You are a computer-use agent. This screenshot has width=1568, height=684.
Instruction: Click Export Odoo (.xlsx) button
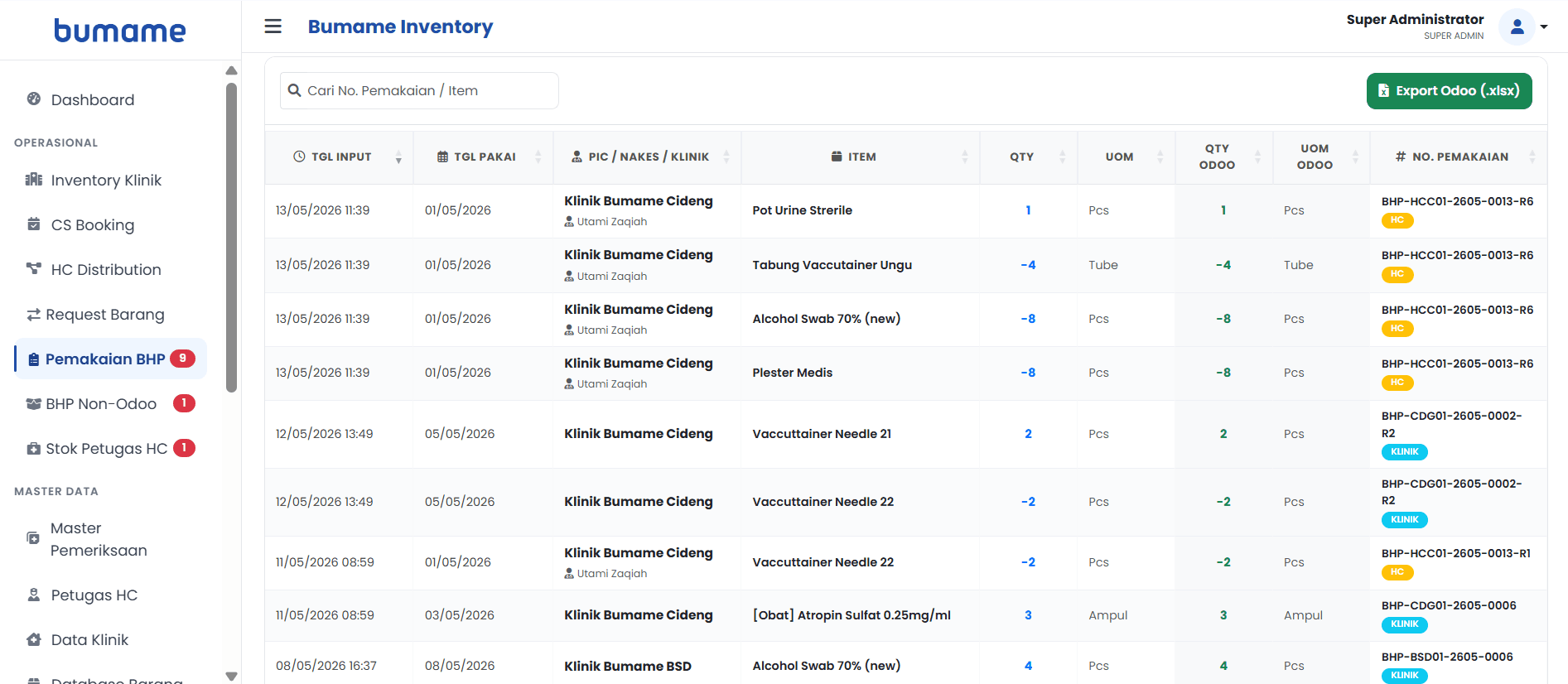[x=1449, y=91]
